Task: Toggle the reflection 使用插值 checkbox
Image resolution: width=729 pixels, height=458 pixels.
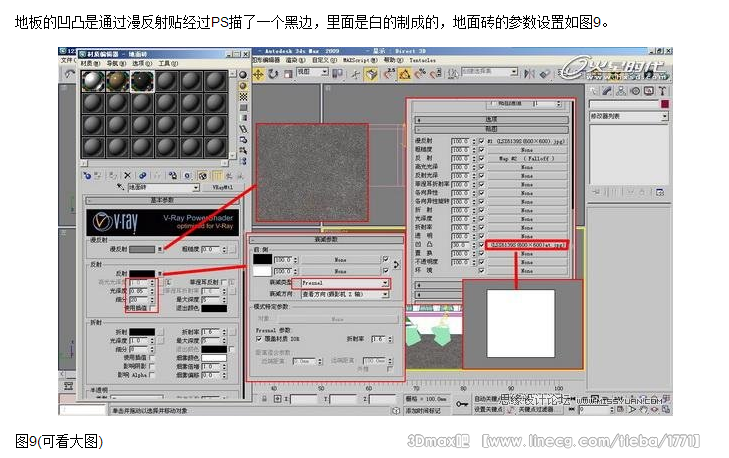Action: 153,308
